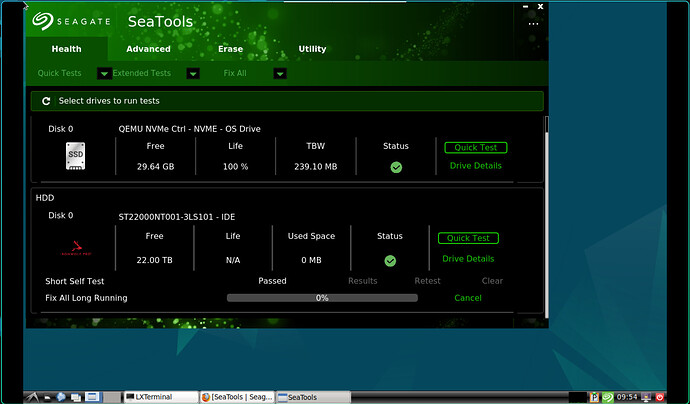The width and height of the screenshot is (690, 404).
Task: Click the 'QEMU NVMe Ctrl - NVME - OS Drive' name
Action: [190, 129]
